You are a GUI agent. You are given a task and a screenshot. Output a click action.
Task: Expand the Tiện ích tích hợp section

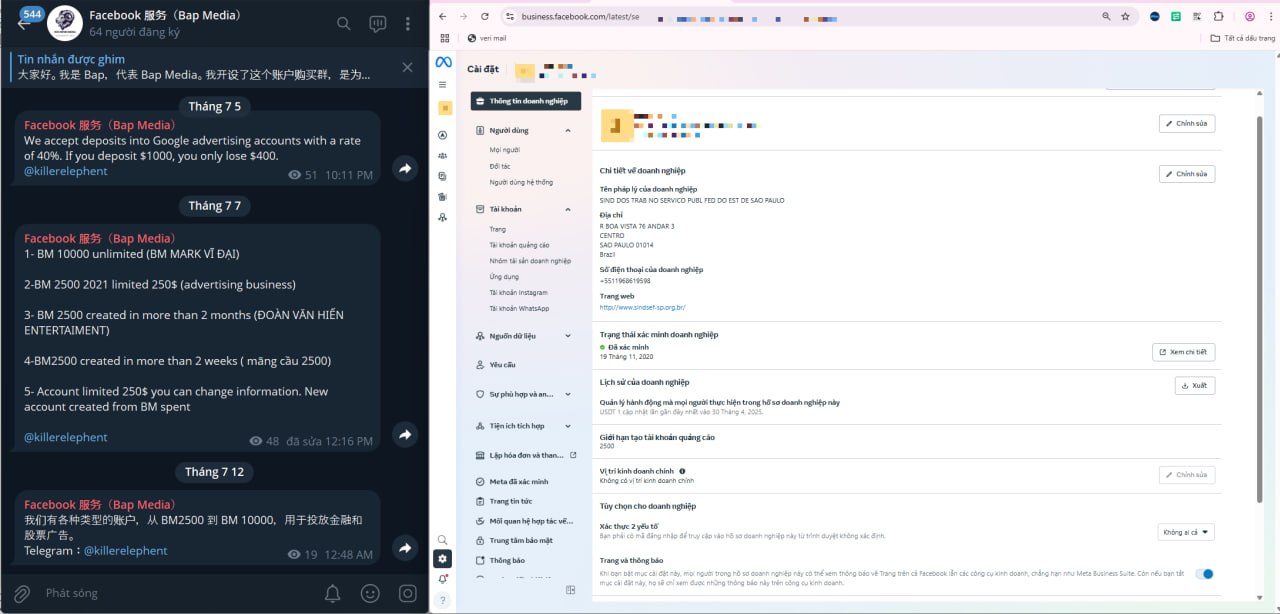568,426
